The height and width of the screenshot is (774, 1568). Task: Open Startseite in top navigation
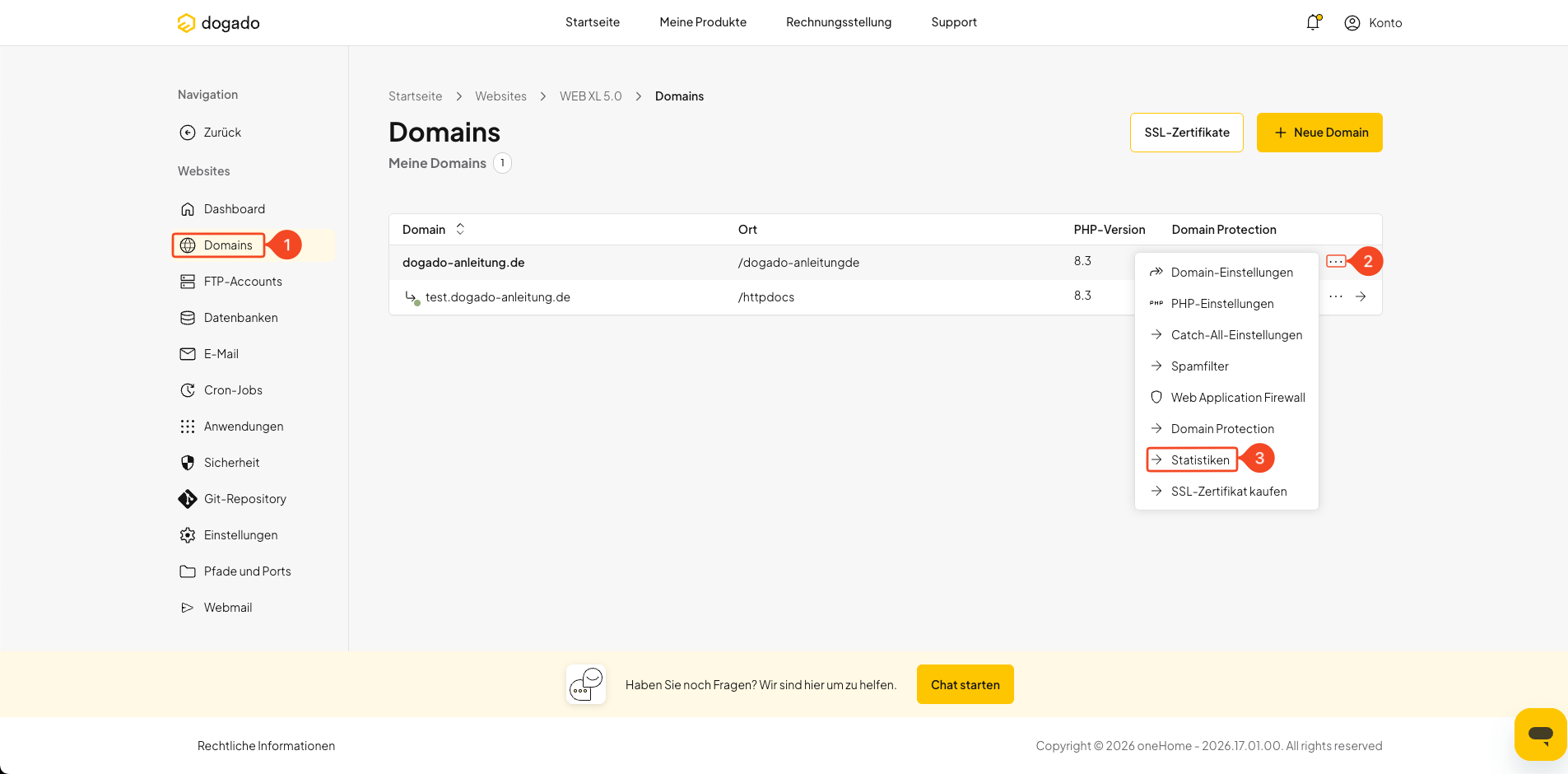tap(593, 22)
